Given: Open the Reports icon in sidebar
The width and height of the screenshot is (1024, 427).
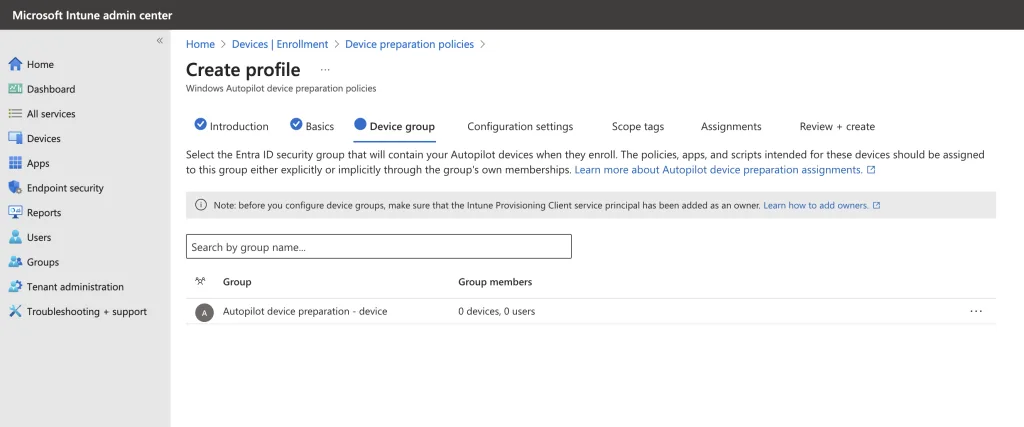Looking at the screenshot, I should [x=15, y=212].
